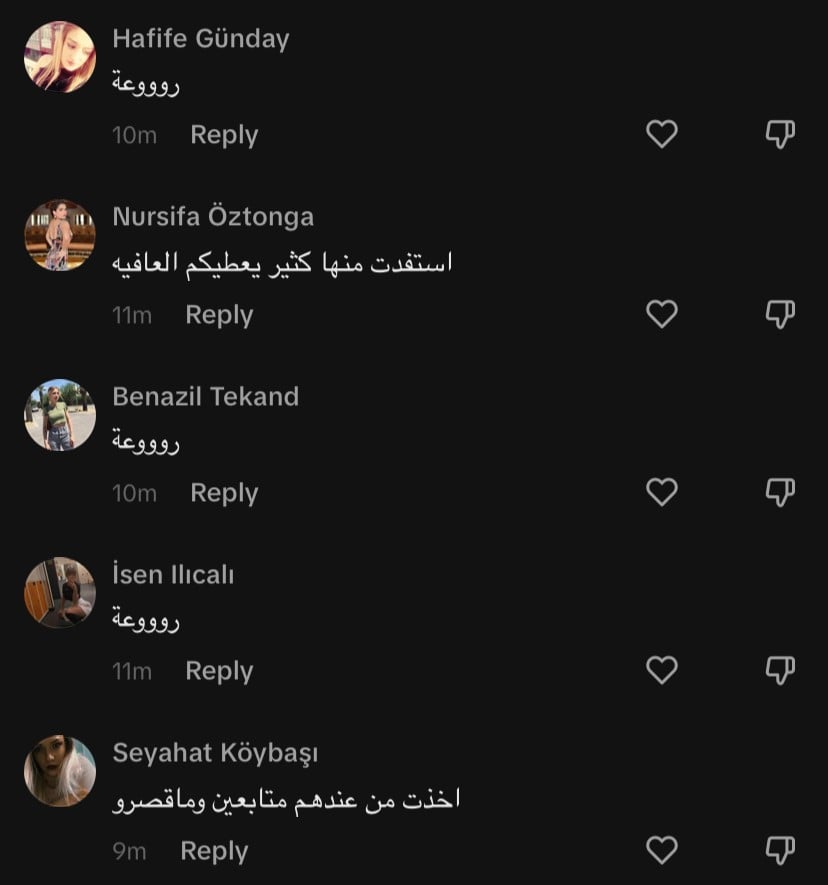Dislike İsen Ilıcalı's comment

[x=780, y=670]
